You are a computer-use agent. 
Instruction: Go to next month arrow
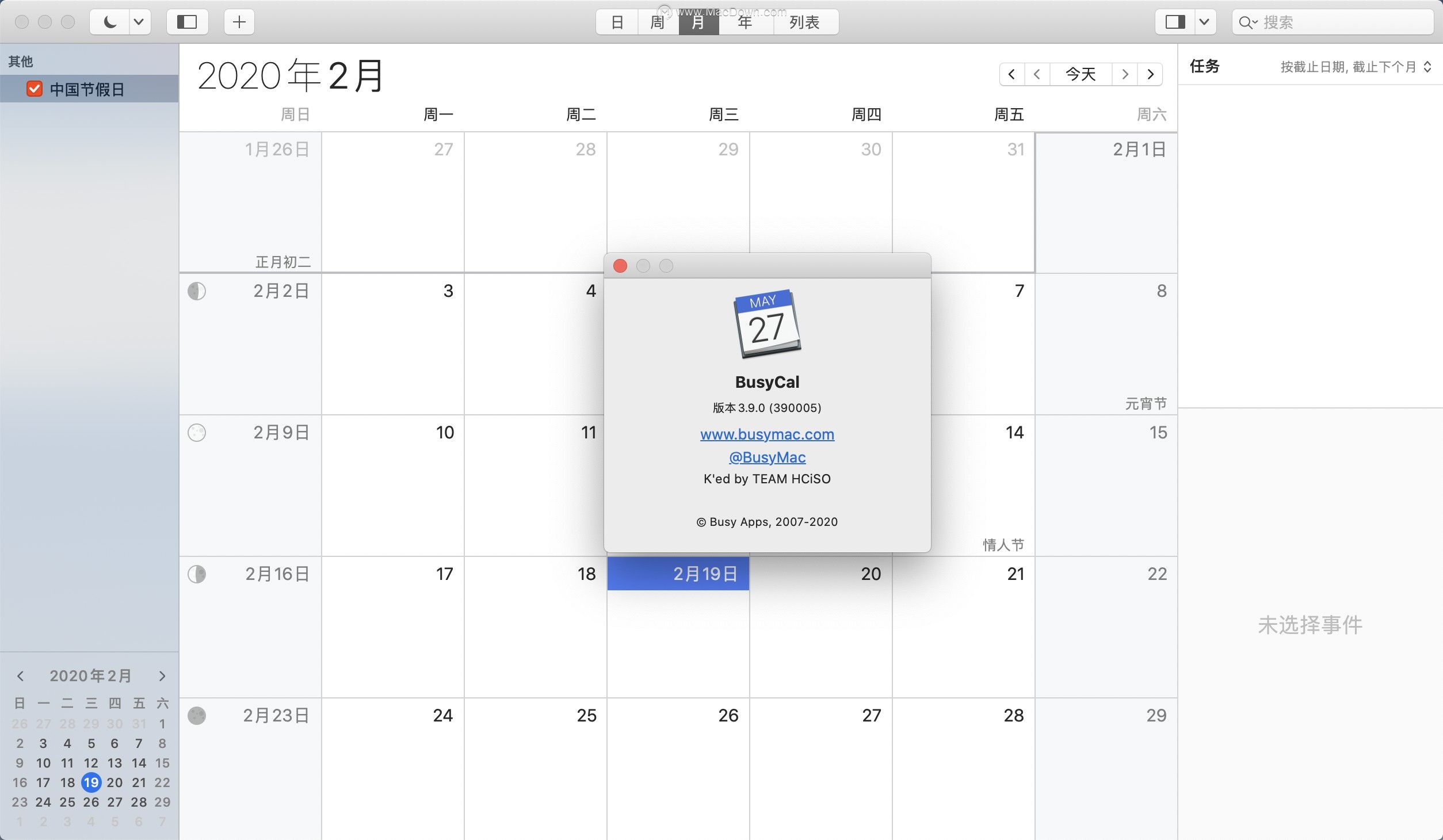click(1125, 74)
